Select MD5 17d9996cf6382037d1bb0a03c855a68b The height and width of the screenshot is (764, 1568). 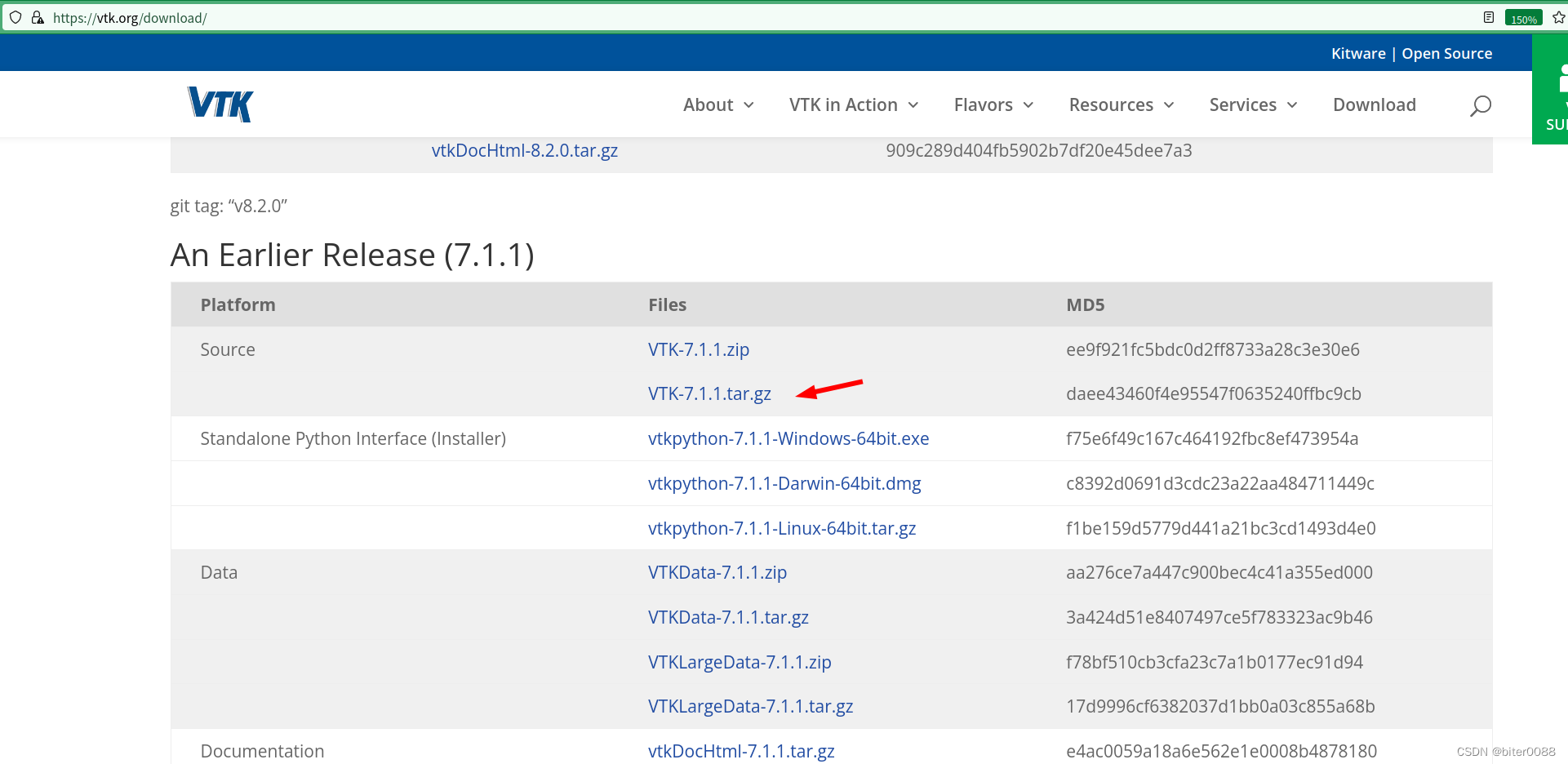[x=1220, y=706]
